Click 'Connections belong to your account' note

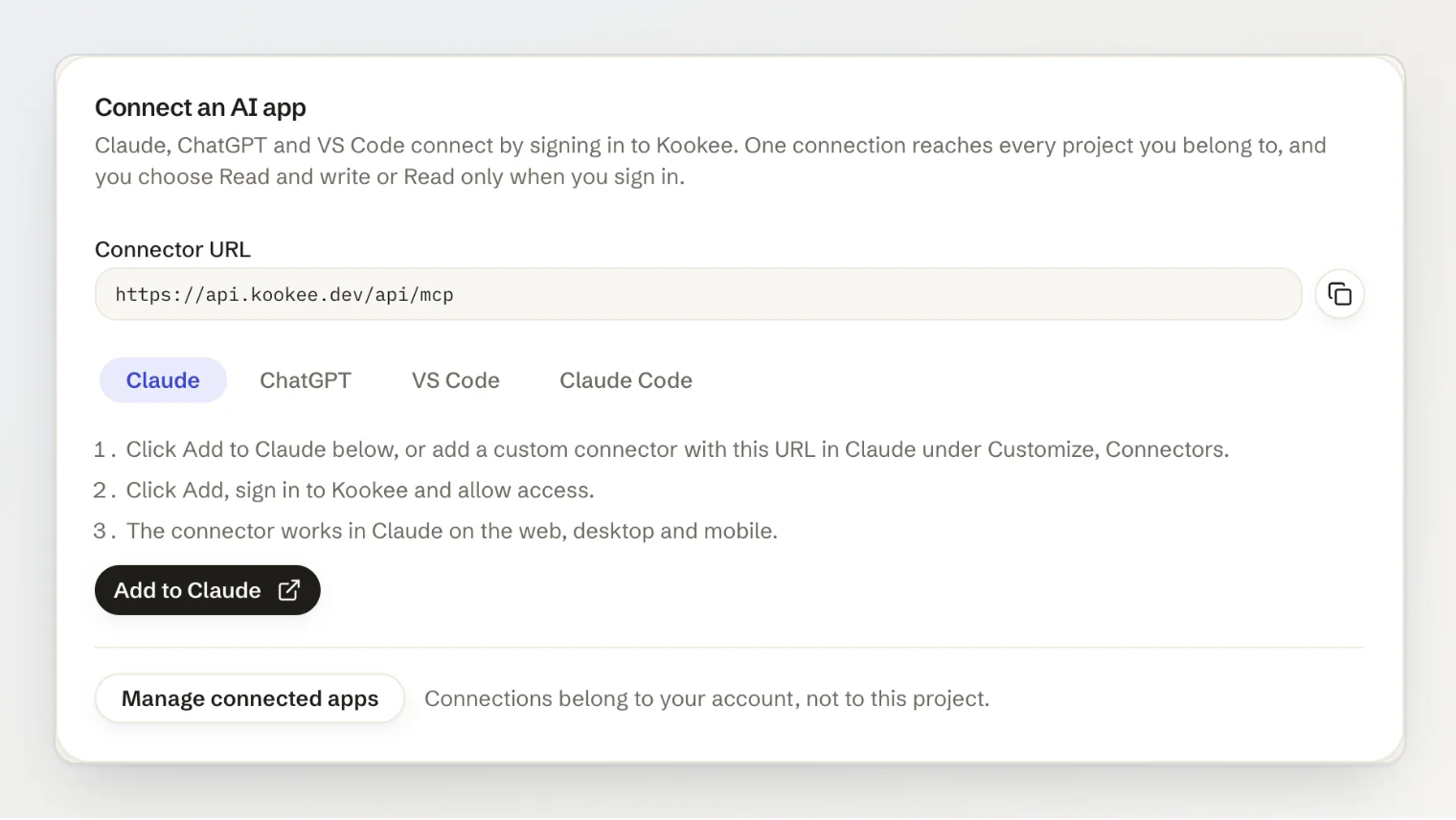click(x=707, y=698)
